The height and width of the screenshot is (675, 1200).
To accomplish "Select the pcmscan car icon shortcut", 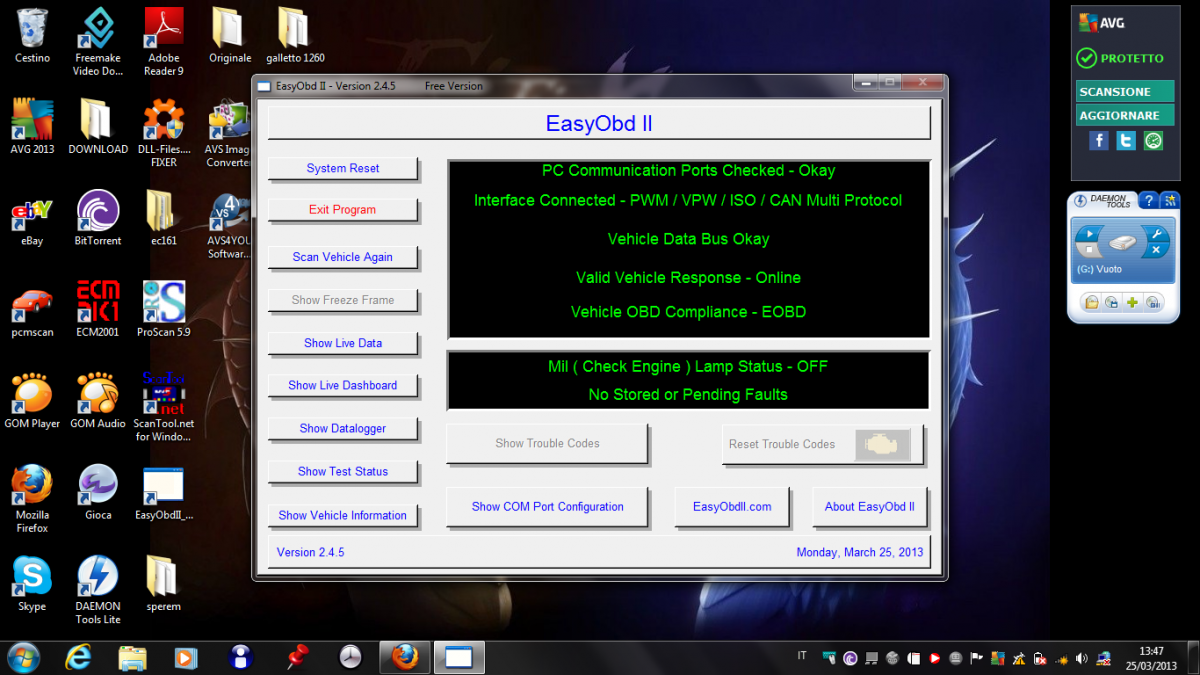I will tap(32, 309).
